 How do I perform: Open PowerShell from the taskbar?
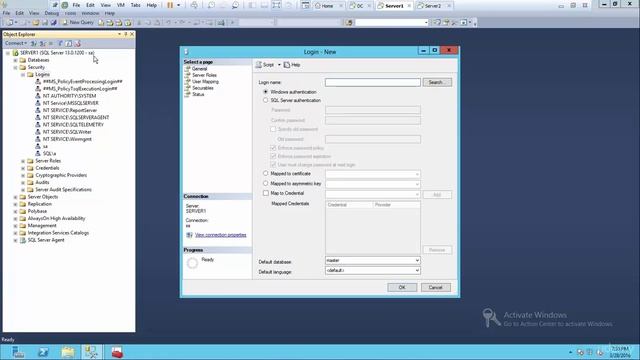[x=43, y=352]
